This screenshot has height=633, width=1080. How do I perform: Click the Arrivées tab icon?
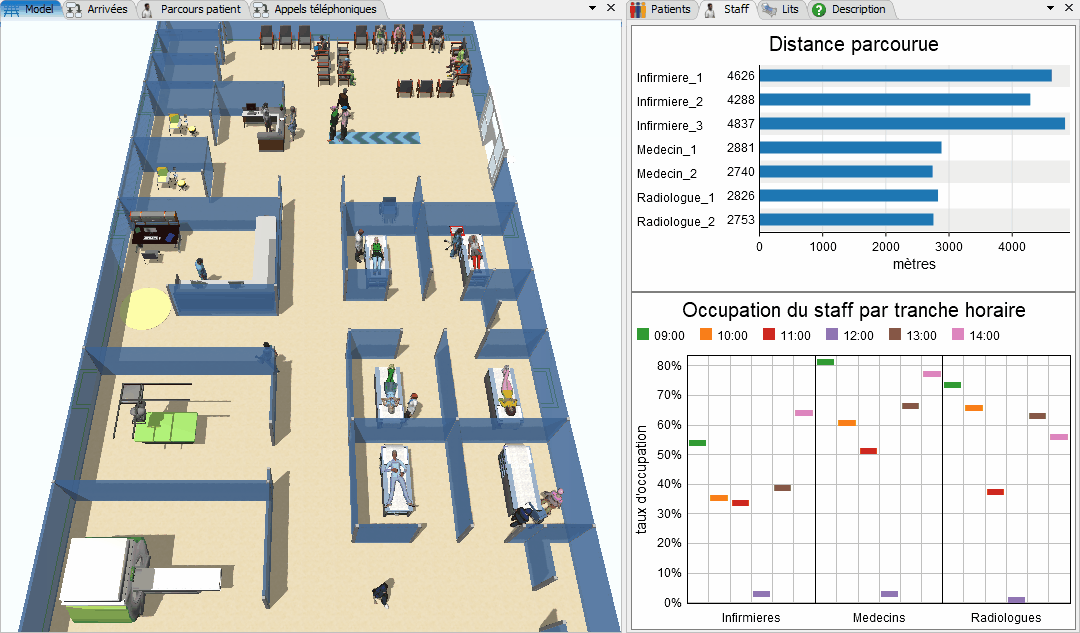75,9
